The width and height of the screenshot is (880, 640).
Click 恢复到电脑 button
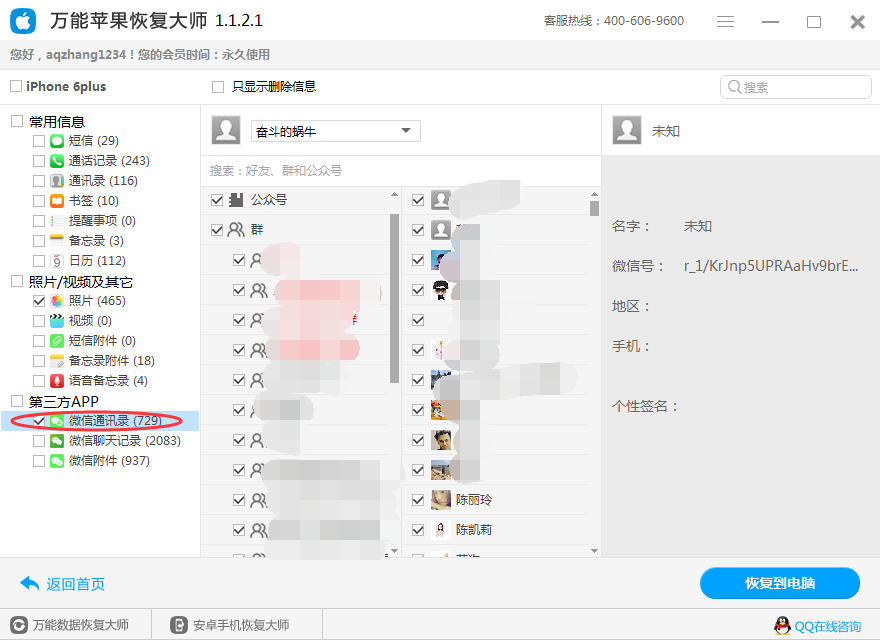(x=780, y=583)
